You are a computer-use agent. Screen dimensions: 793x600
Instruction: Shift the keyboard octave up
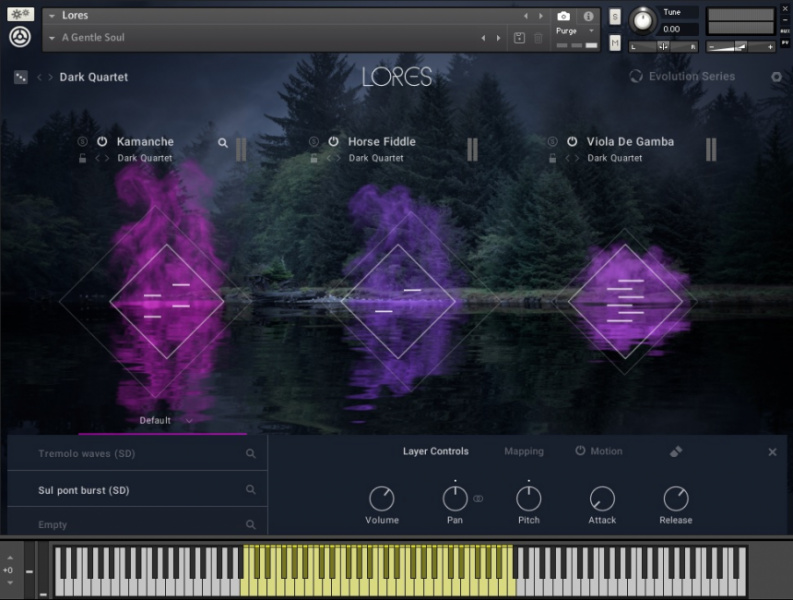10,558
